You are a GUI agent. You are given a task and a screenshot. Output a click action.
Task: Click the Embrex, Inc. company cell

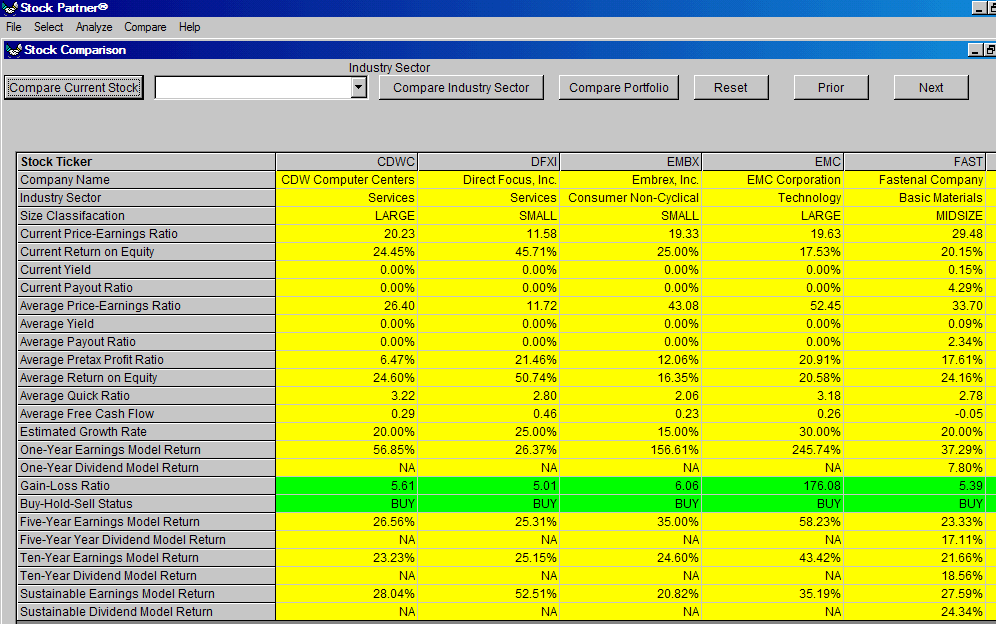click(631, 180)
